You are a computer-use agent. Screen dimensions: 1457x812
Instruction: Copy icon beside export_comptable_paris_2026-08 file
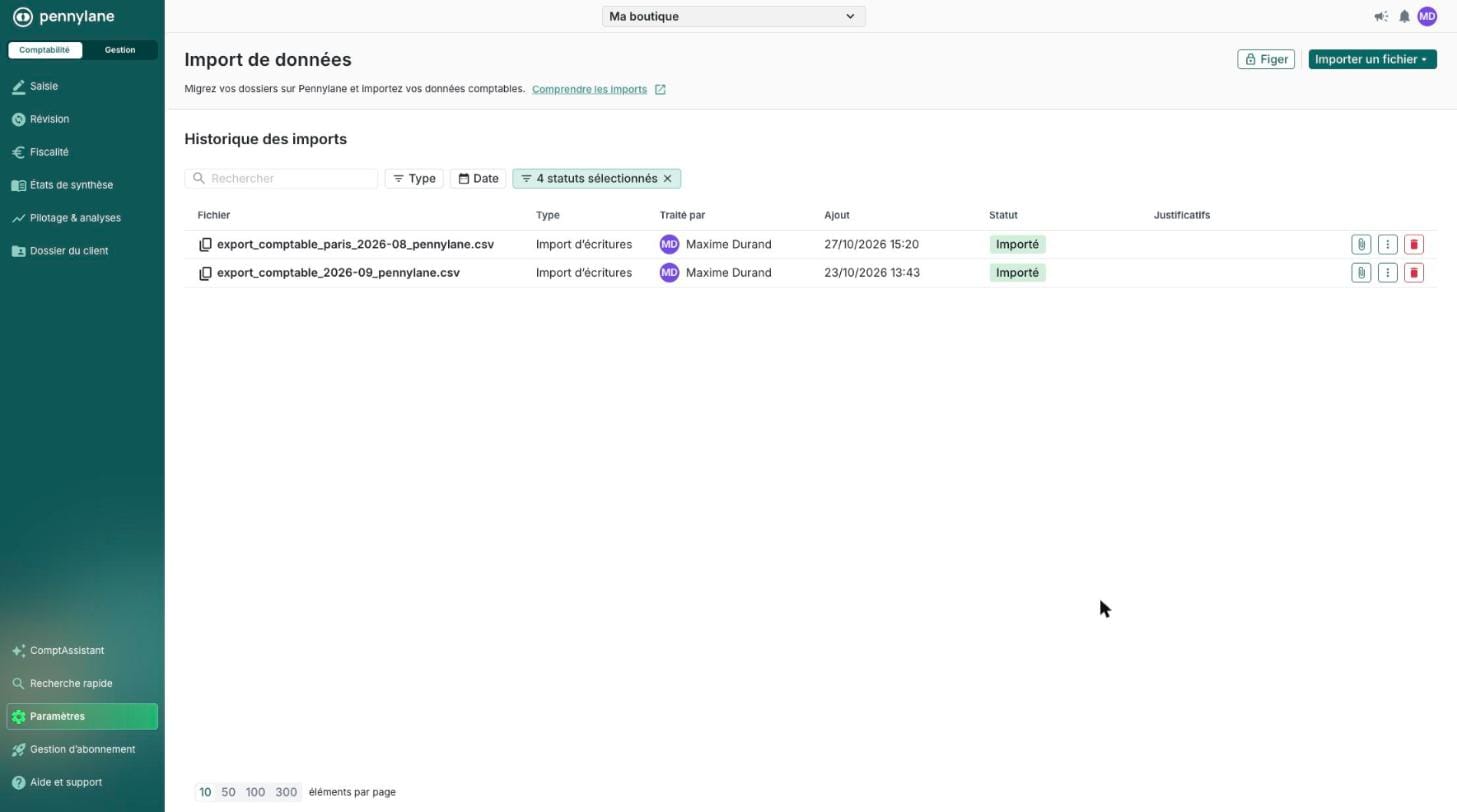[x=205, y=244]
